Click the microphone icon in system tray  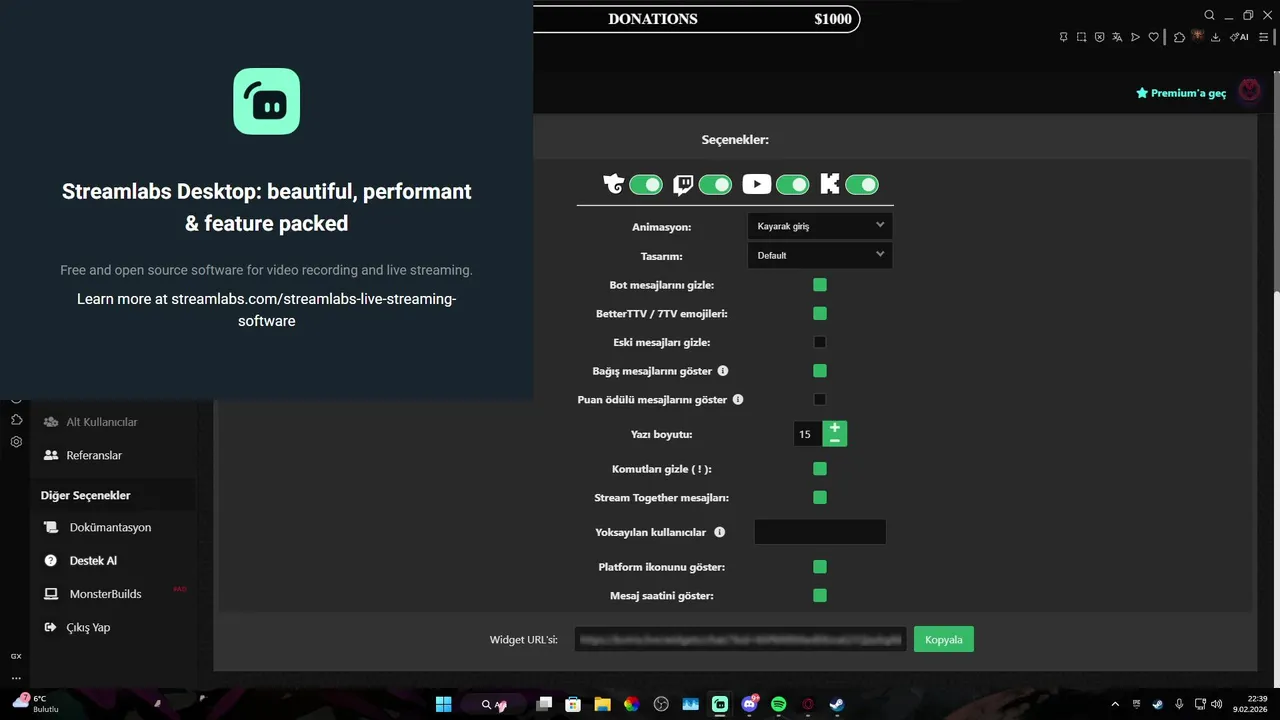(1179, 704)
